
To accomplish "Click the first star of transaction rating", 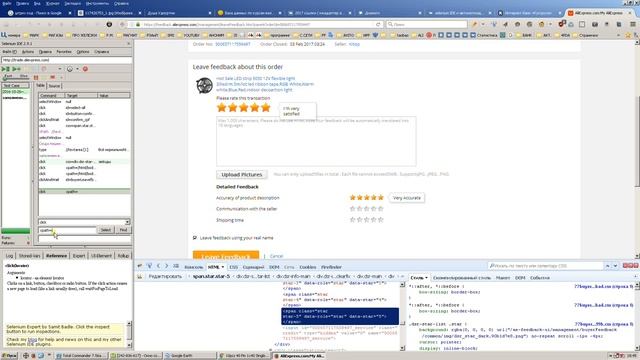I will [222, 108].
